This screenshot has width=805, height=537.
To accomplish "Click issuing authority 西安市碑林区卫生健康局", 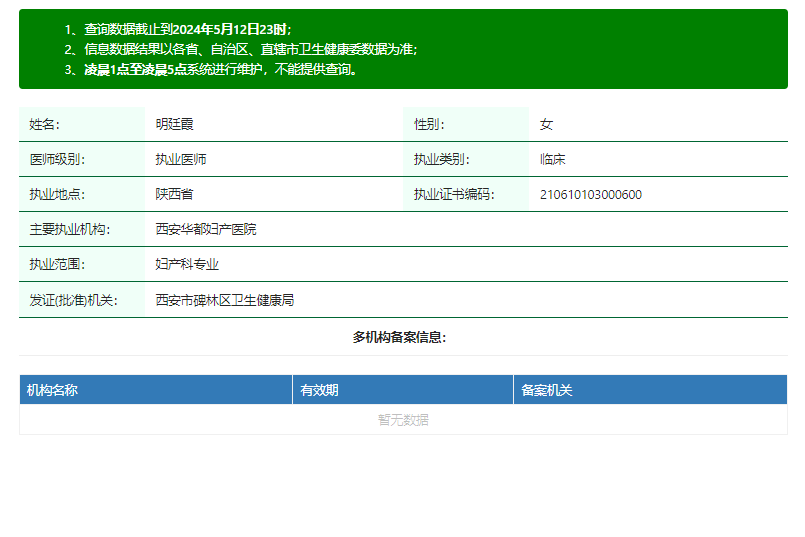I will [225, 300].
